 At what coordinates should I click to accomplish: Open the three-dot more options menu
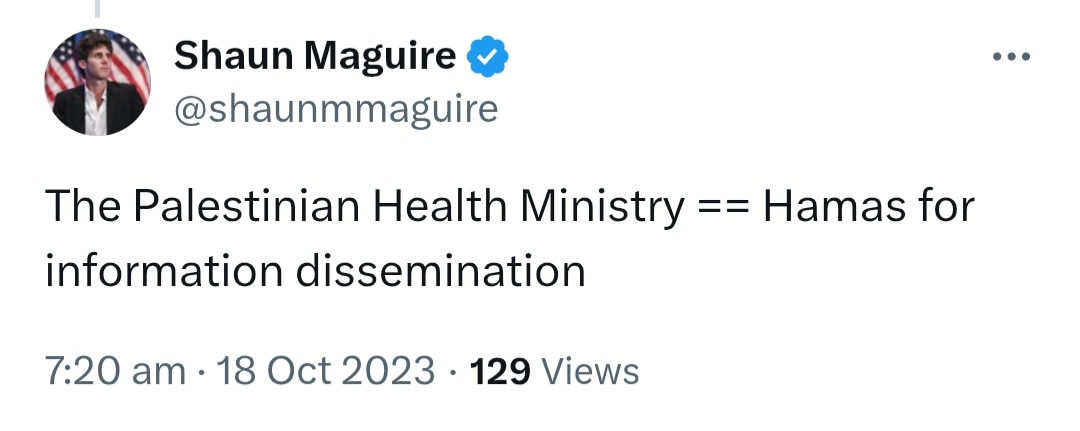click(x=1011, y=57)
